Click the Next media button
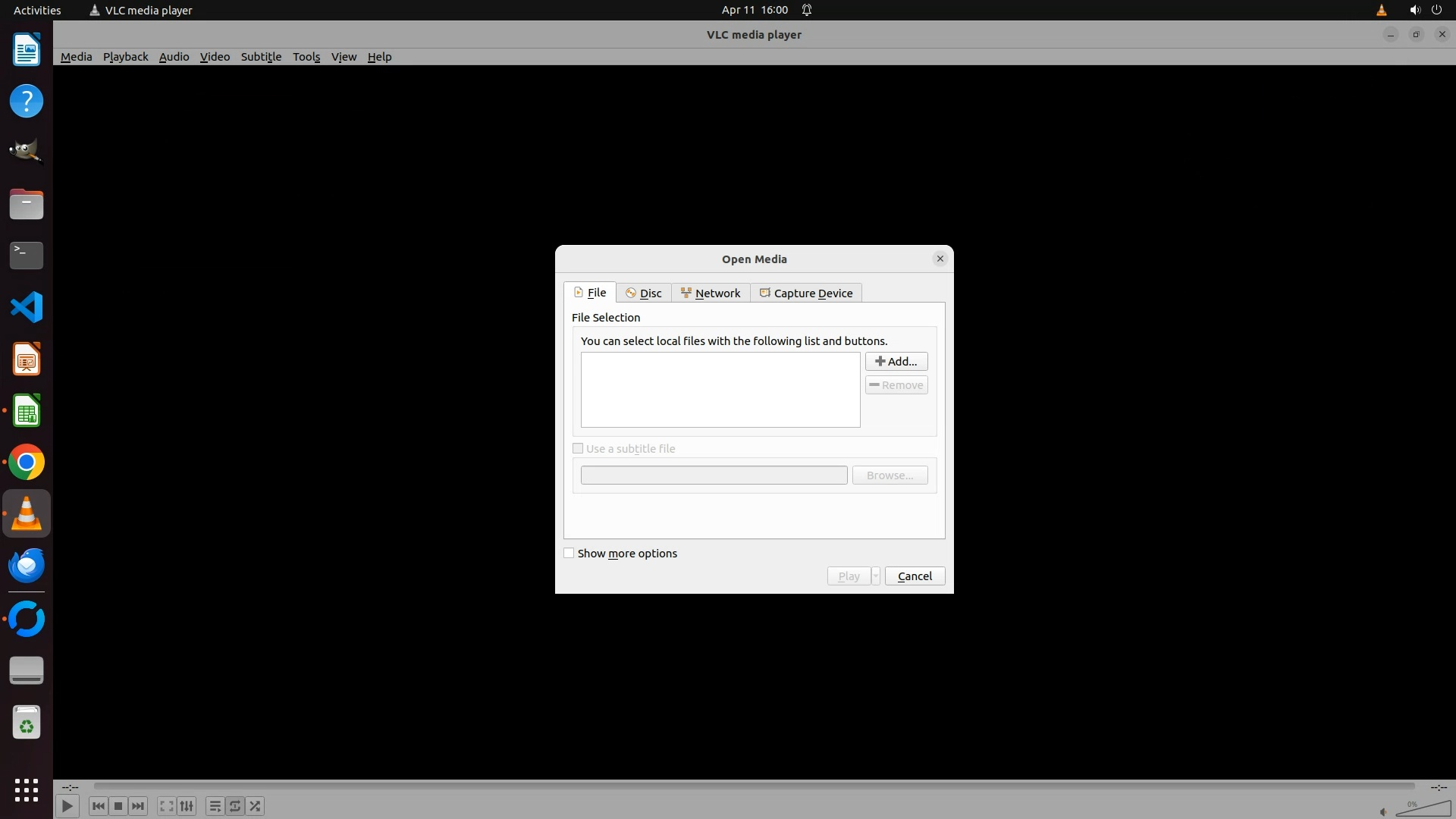Viewport: 1456px width, 819px height. click(x=138, y=806)
